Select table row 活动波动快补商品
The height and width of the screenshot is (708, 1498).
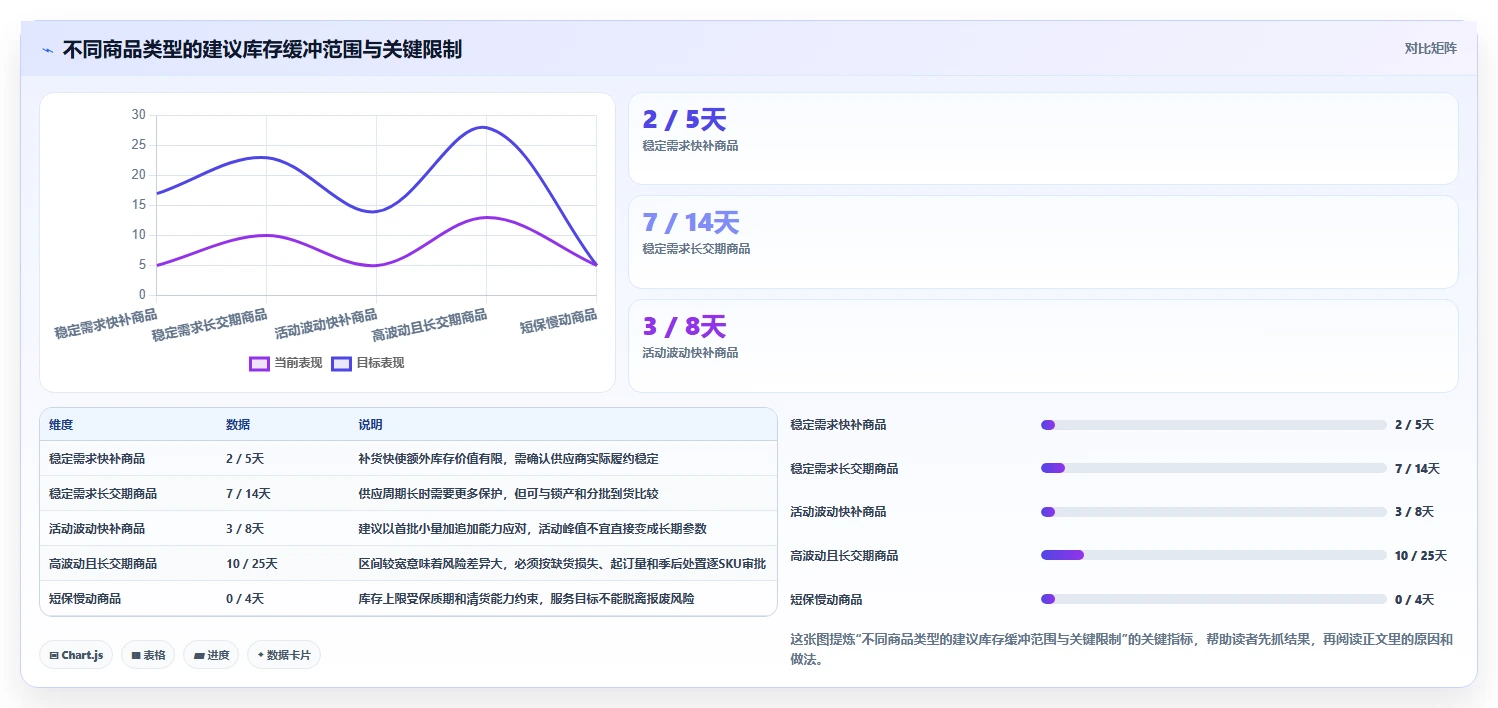click(x=408, y=528)
